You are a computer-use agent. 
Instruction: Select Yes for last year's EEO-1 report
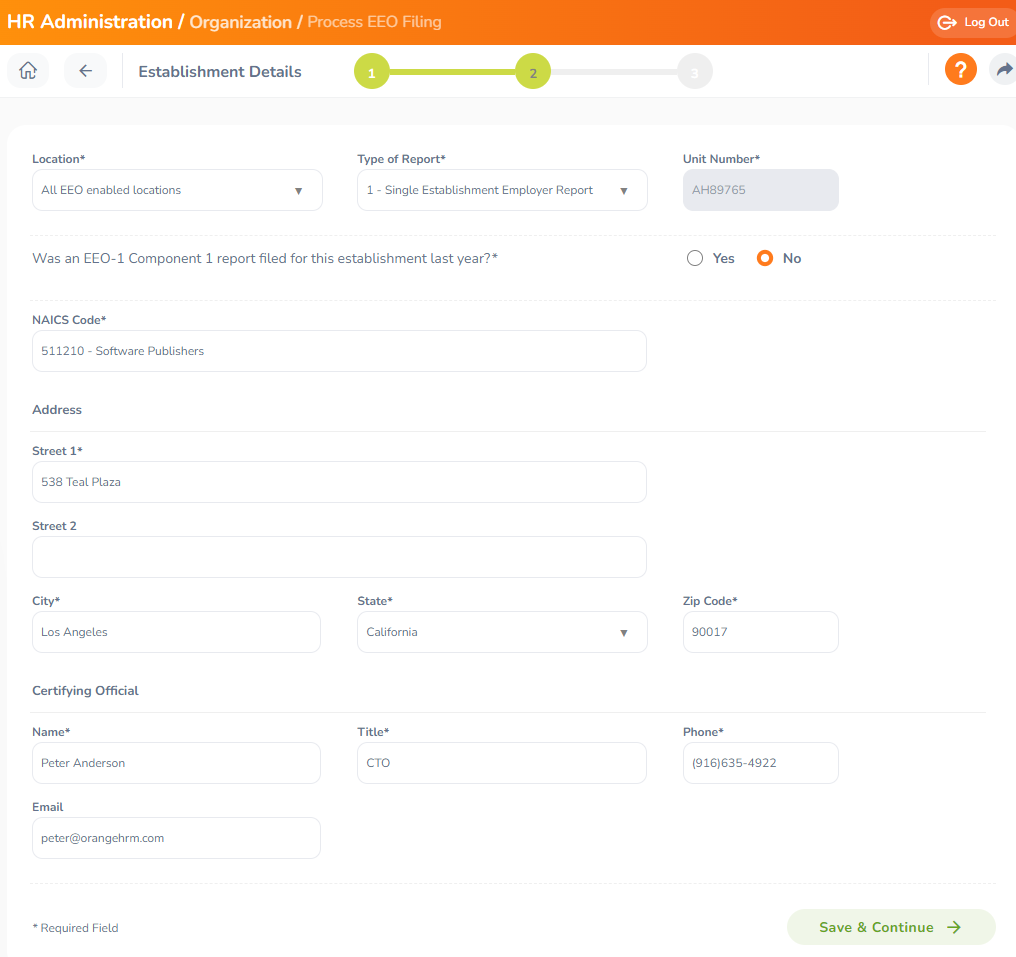695,259
